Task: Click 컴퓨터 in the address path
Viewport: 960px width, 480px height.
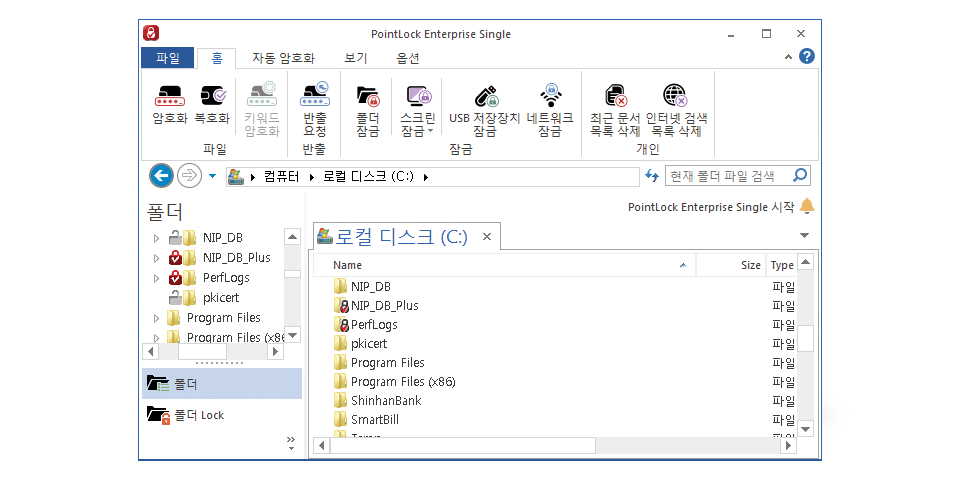Action: click(282, 177)
